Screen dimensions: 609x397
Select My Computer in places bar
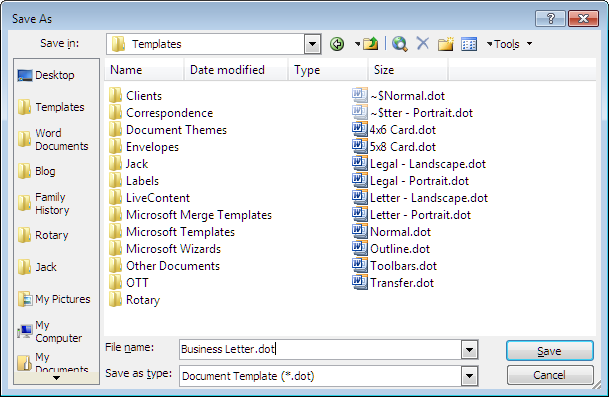point(50,331)
